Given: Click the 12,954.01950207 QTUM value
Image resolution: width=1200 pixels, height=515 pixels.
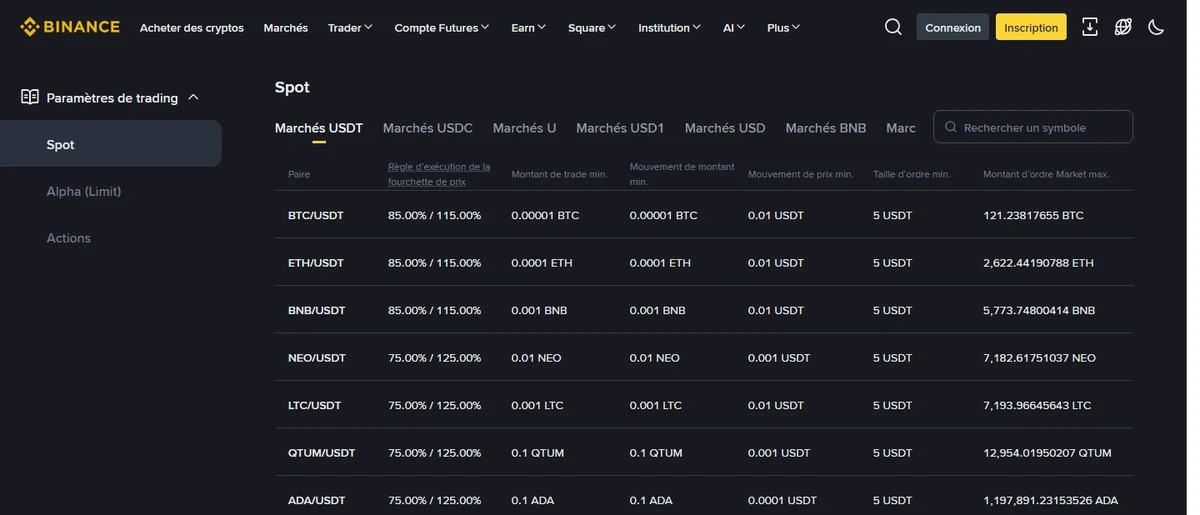Looking at the screenshot, I should coord(1047,453).
